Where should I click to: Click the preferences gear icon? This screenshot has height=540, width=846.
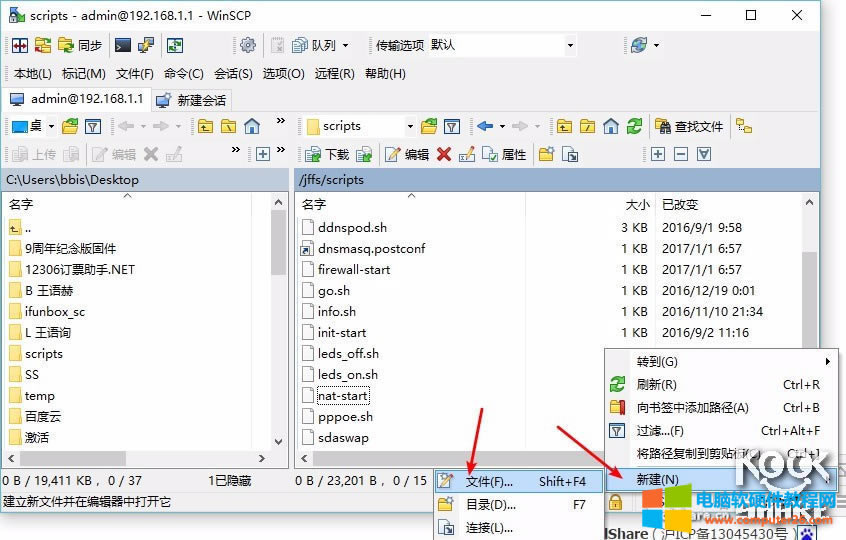(248, 45)
